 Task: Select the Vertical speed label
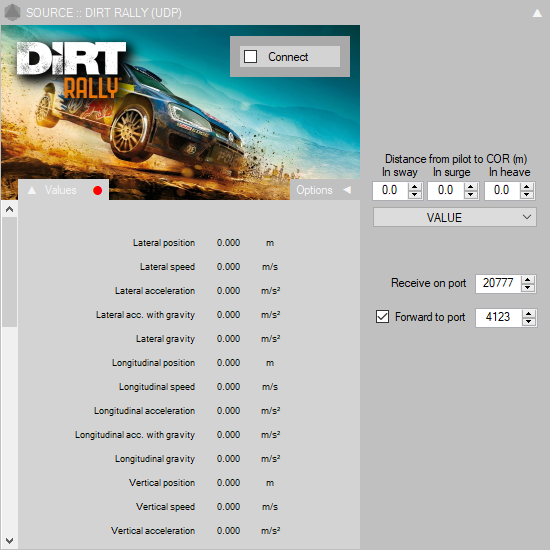[x=166, y=507]
